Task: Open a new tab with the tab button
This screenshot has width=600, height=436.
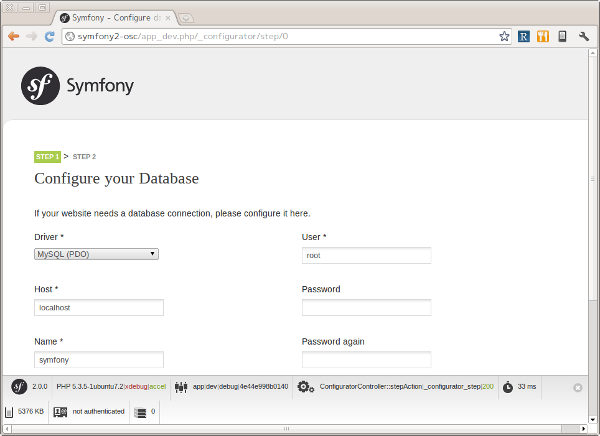Action: [186, 18]
